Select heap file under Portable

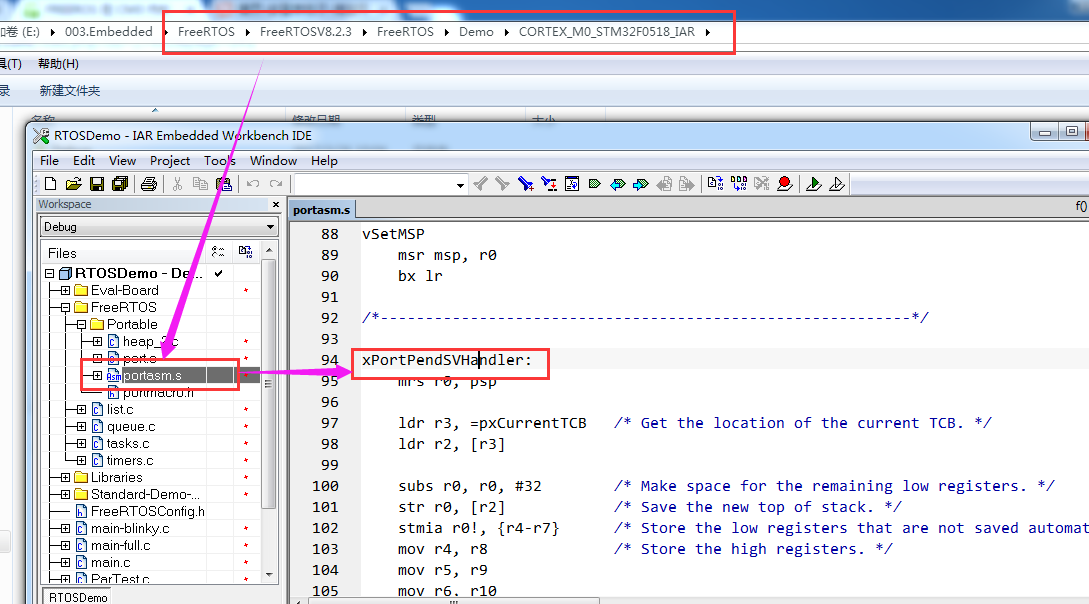pyautogui.click(x=150, y=342)
